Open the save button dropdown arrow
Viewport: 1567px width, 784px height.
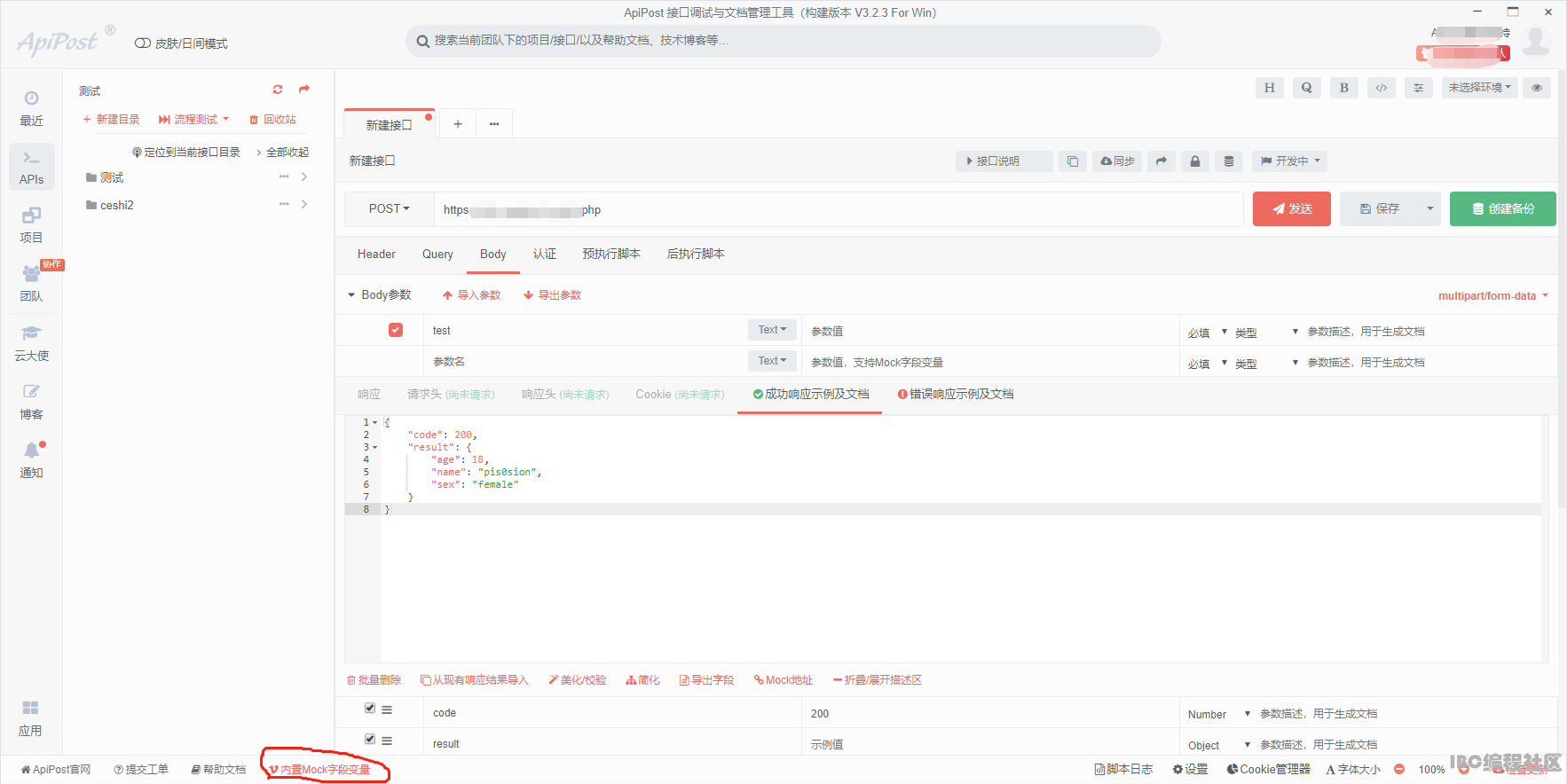coord(1429,208)
